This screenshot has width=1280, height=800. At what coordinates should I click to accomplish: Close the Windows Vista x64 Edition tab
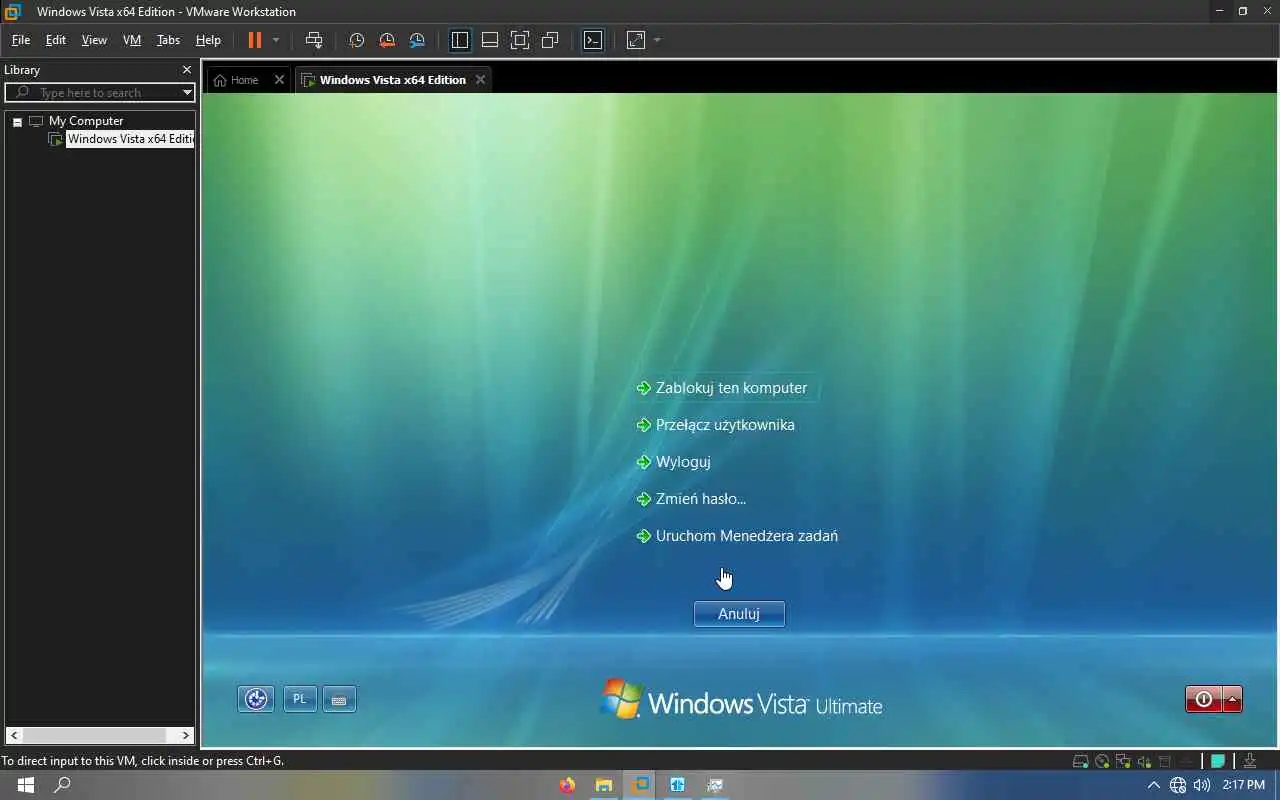tap(481, 80)
